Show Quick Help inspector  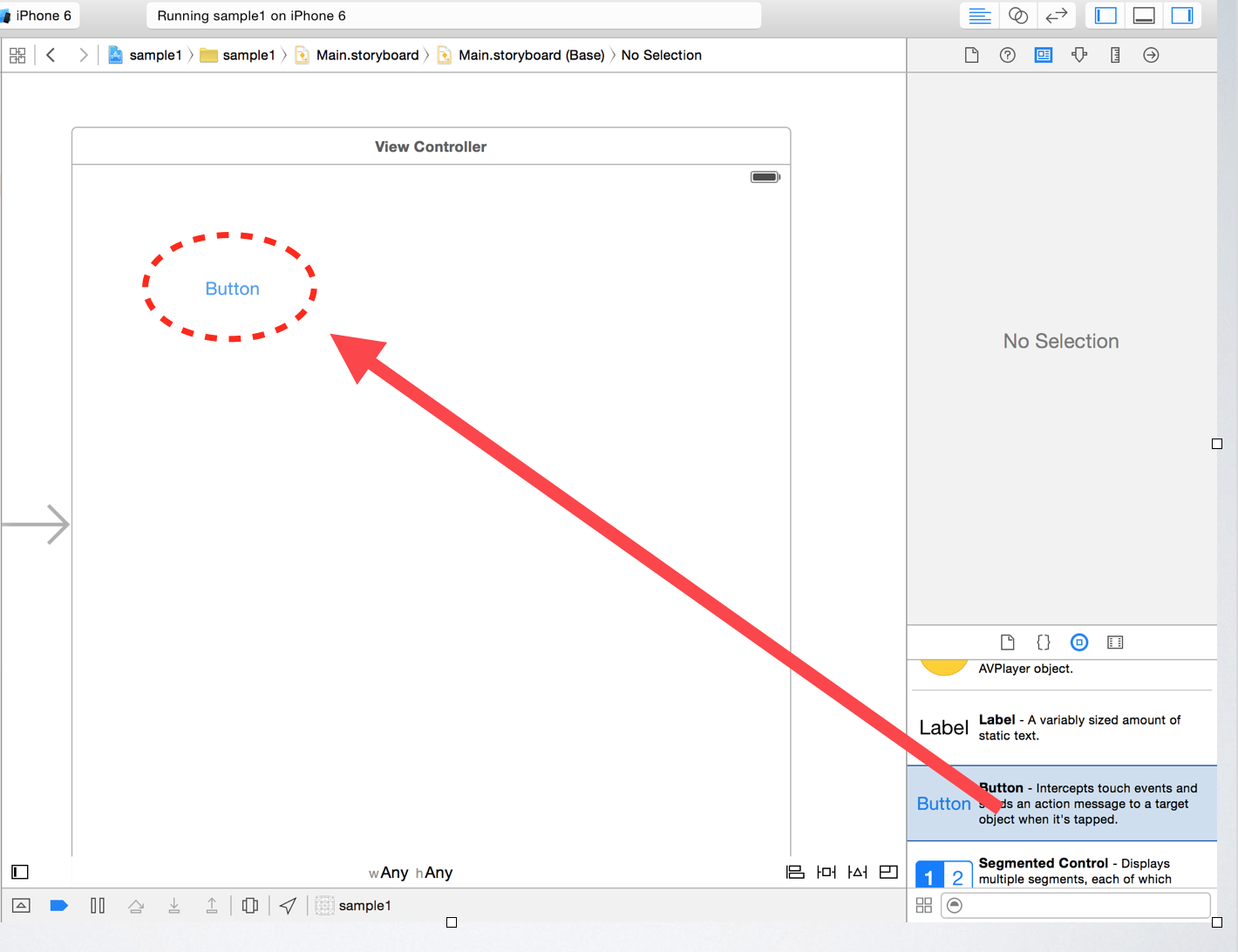(1007, 55)
